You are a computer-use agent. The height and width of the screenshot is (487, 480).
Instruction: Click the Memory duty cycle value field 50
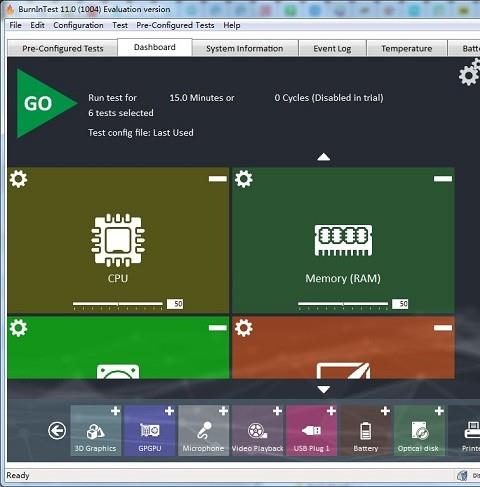(400, 304)
